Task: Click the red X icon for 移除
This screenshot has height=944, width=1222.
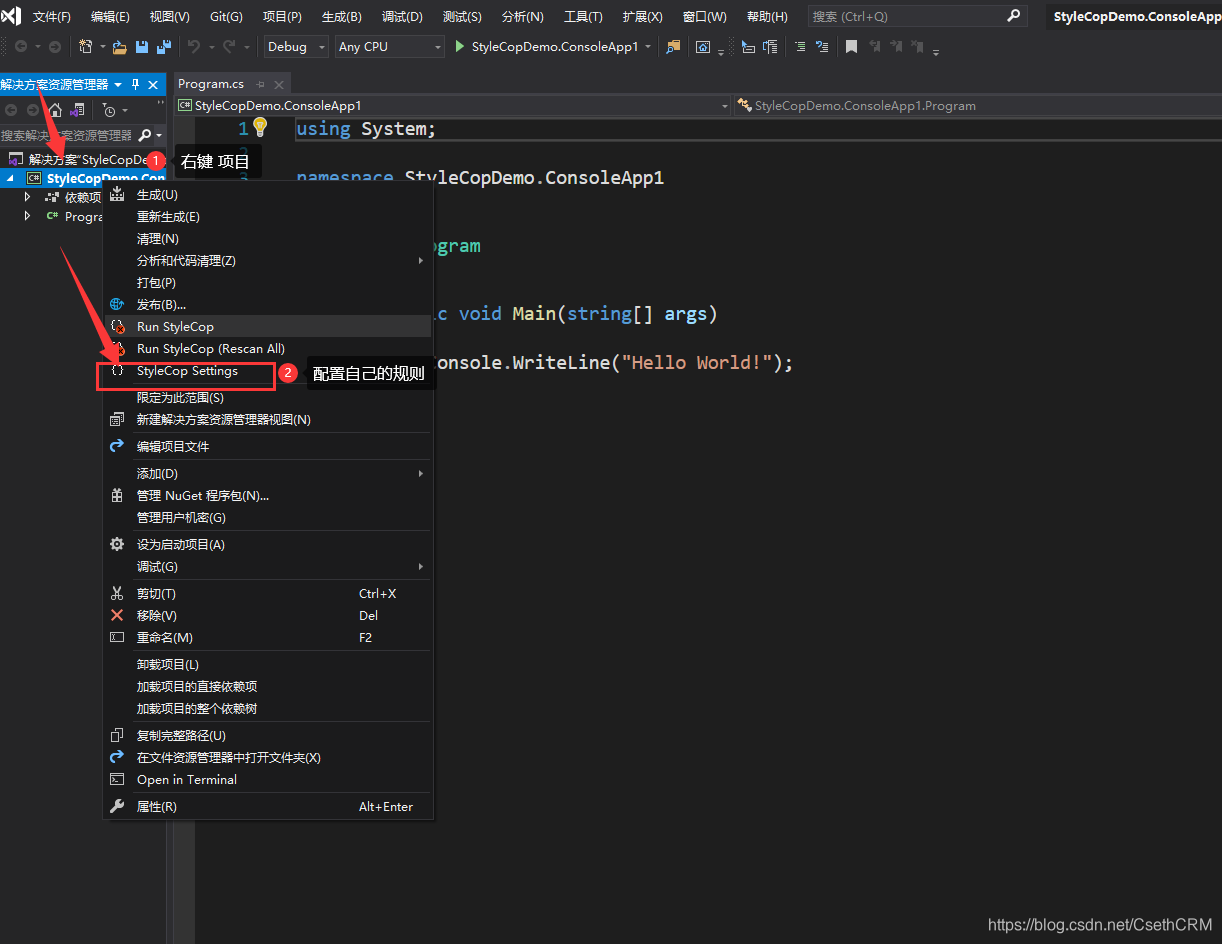Action: coord(117,616)
